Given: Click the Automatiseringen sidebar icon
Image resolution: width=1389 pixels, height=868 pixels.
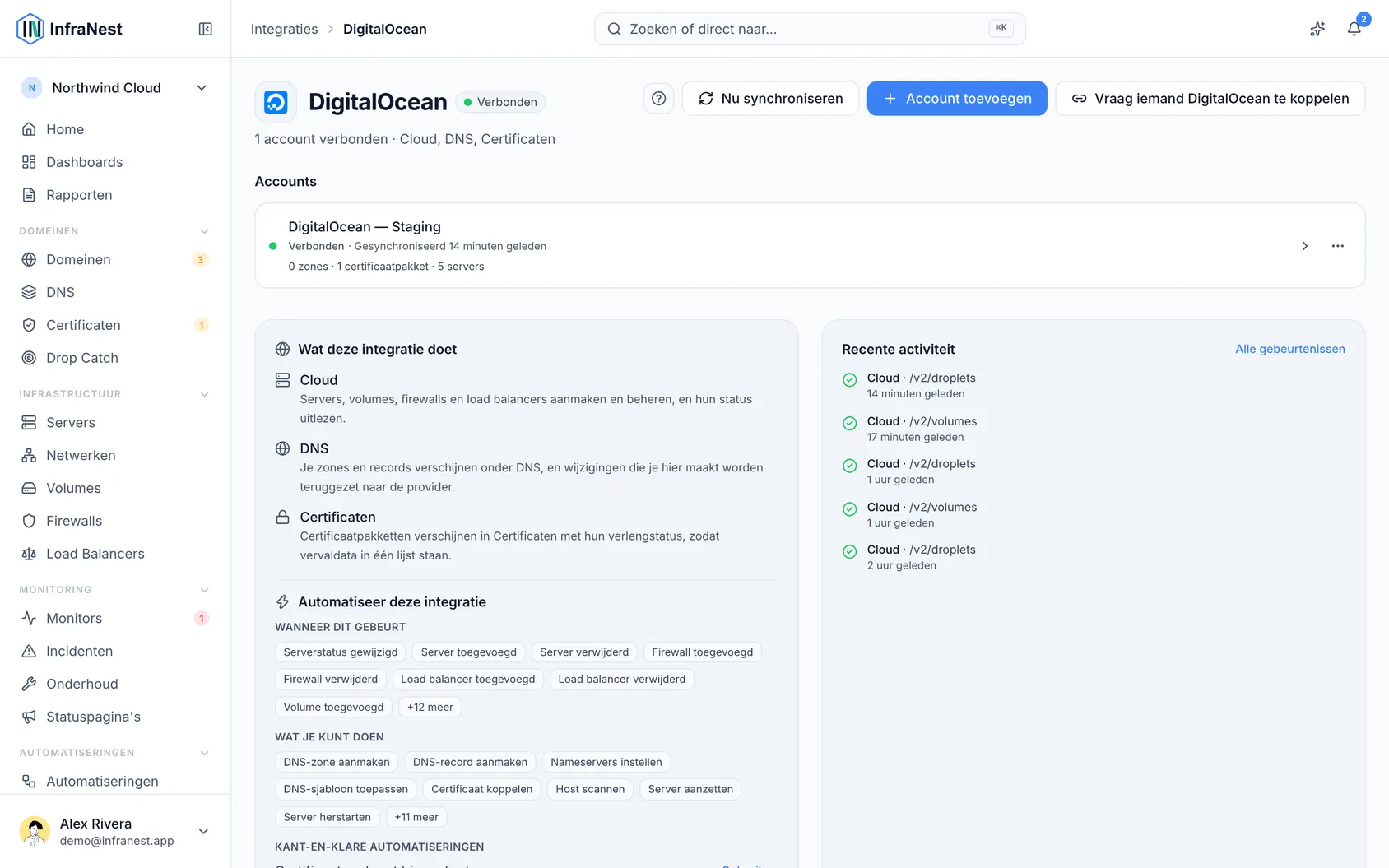Looking at the screenshot, I should tap(29, 781).
